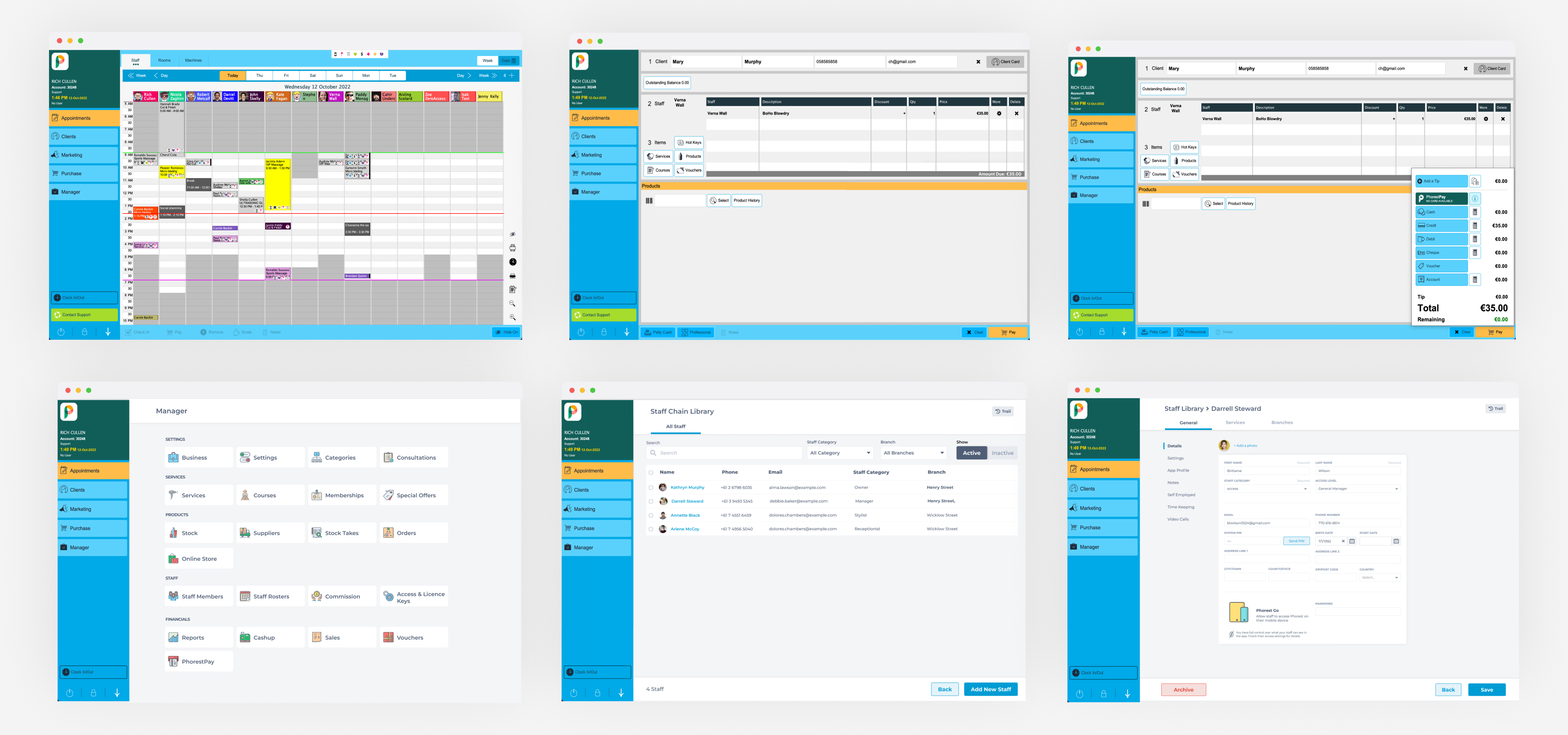The width and height of the screenshot is (1568, 735).
Task: Open the Services tab in Darrell Steward's staff page
Action: point(1235,422)
